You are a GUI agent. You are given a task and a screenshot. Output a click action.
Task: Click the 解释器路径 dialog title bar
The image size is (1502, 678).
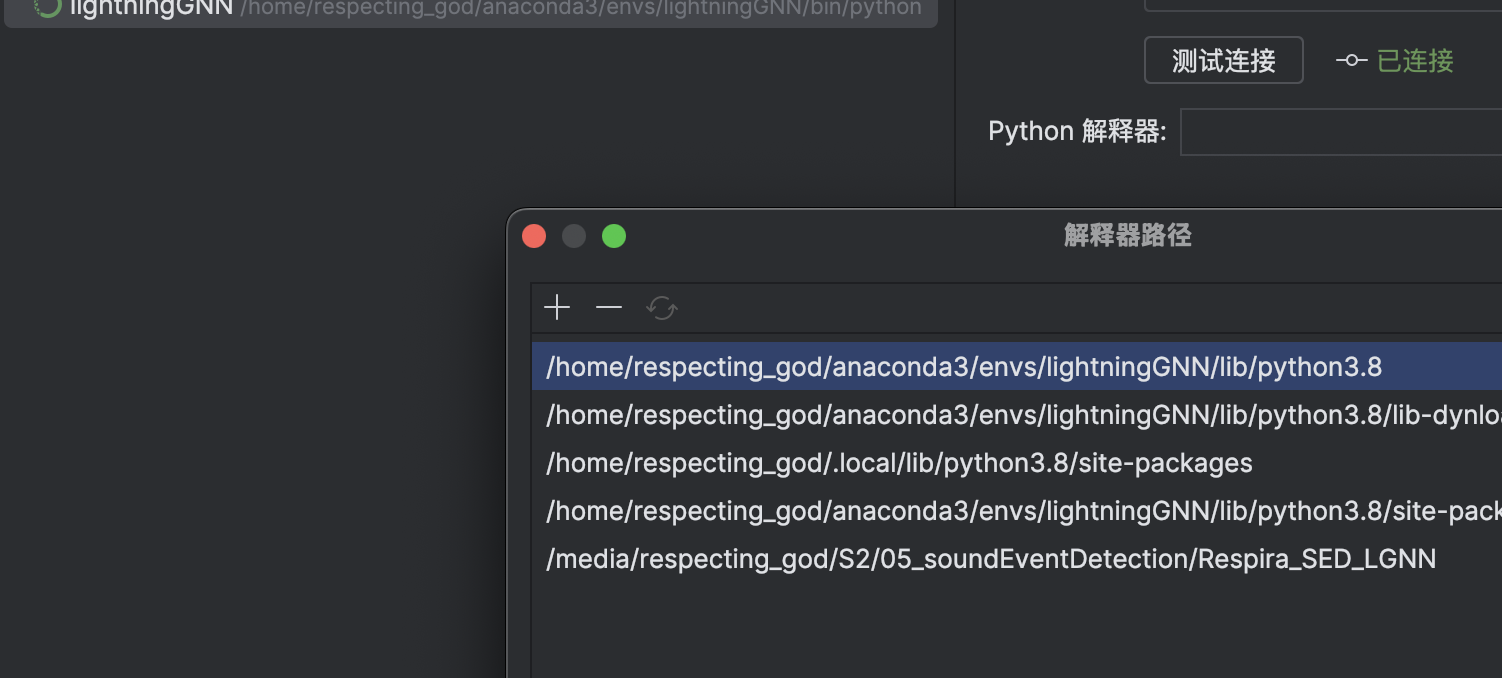coord(1127,236)
